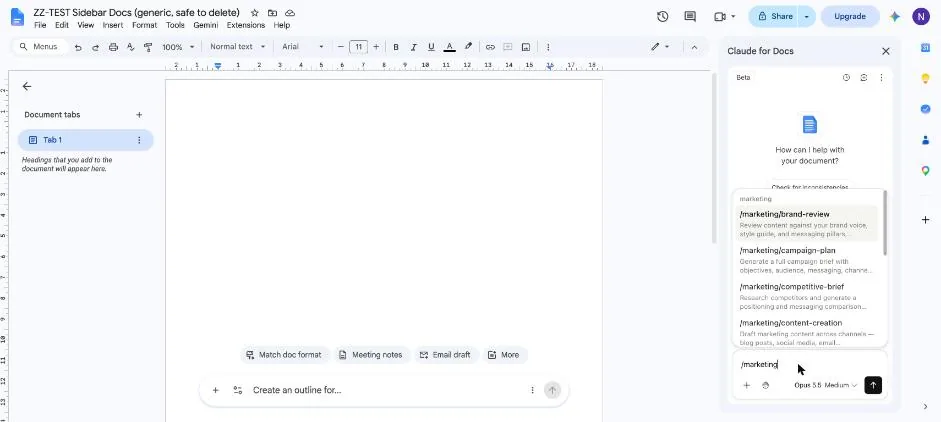Open the View menu
This screenshot has width=941, height=422.
coord(86,25)
